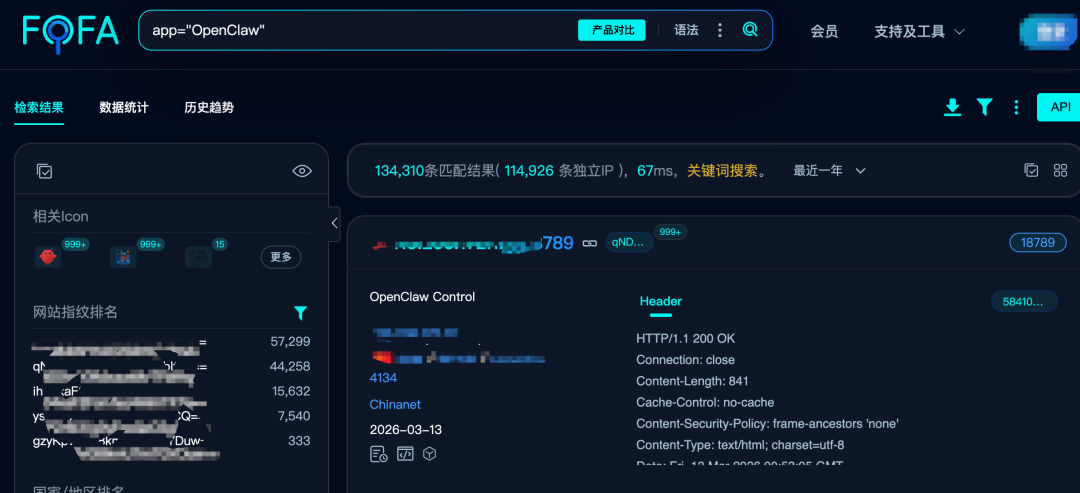Click the Cache-Control: no-cache header line

point(705,402)
